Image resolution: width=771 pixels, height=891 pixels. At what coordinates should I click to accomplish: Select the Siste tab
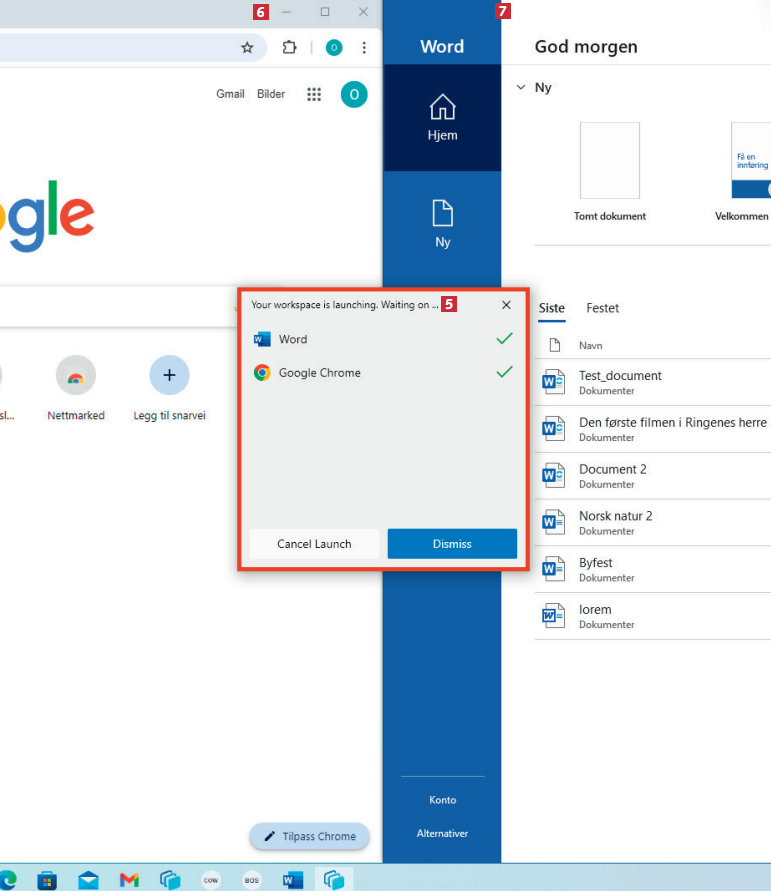click(x=552, y=308)
